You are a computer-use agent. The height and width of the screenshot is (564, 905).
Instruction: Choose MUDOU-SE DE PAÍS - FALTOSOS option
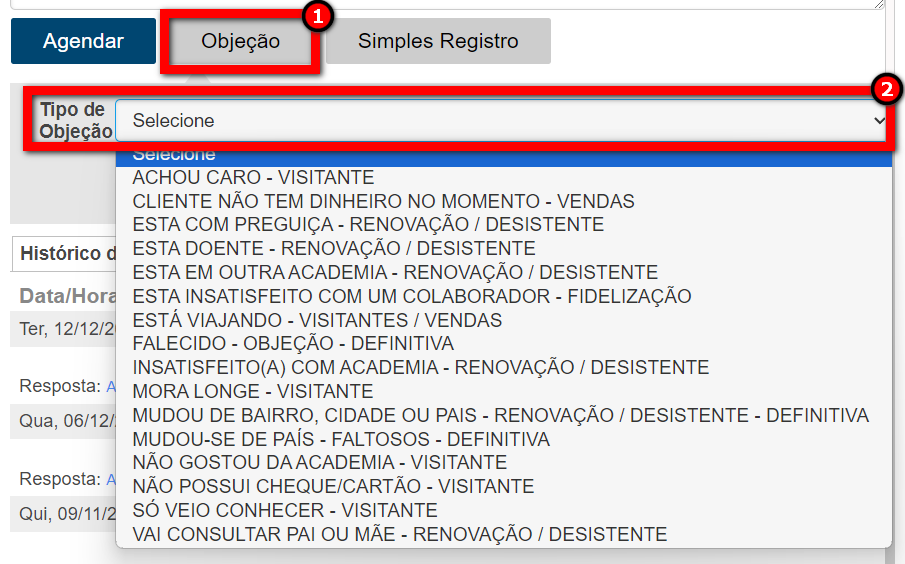click(x=341, y=439)
